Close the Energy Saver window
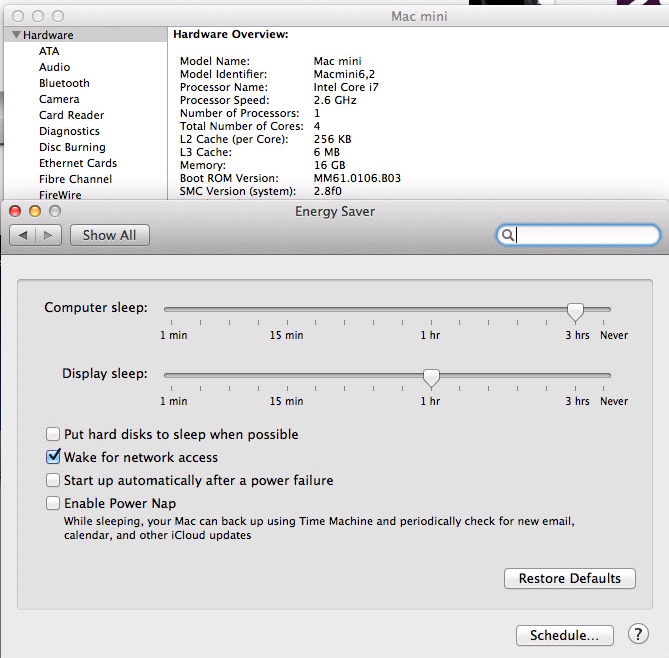 15,211
